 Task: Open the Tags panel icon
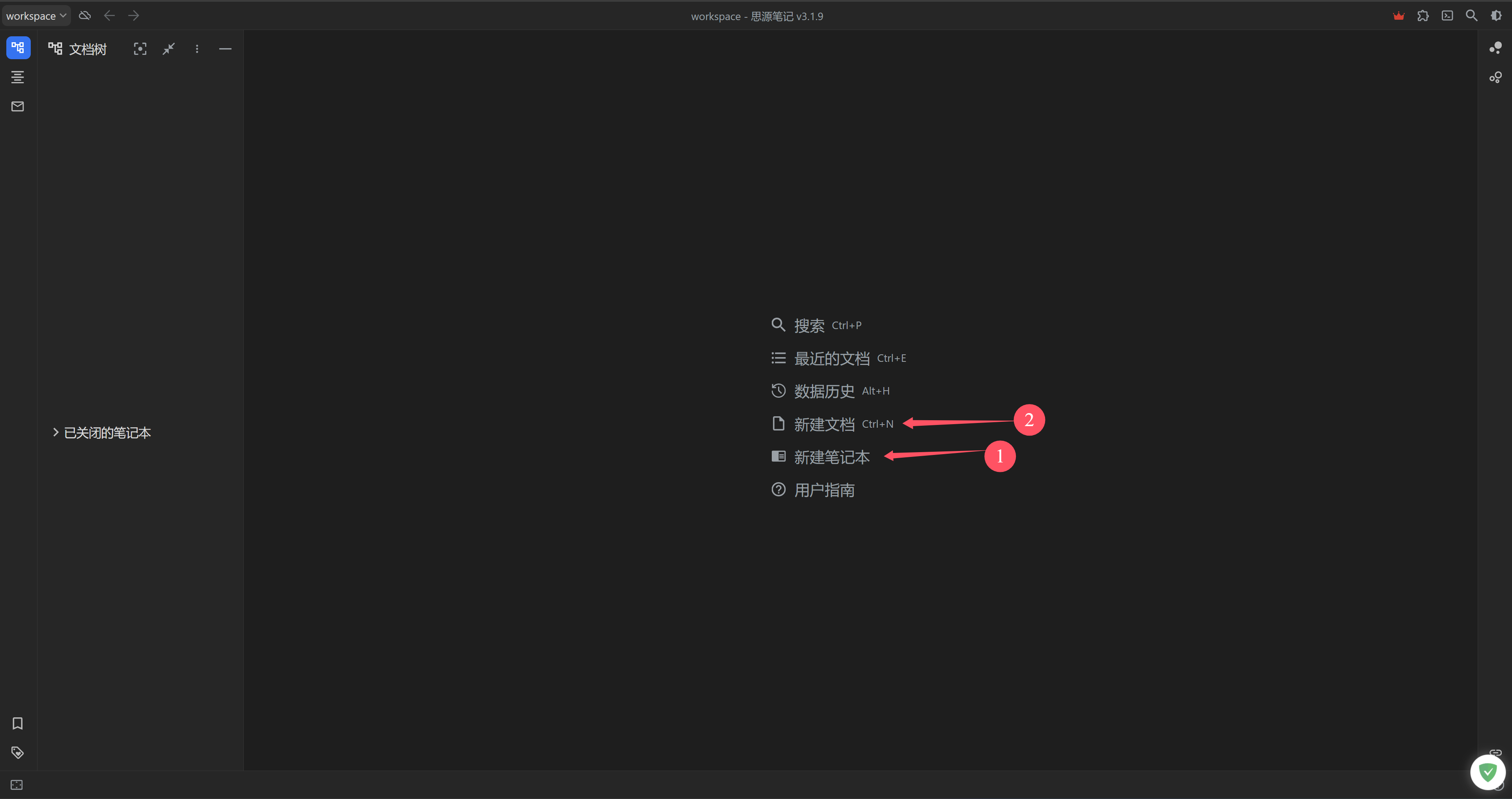(x=18, y=752)
